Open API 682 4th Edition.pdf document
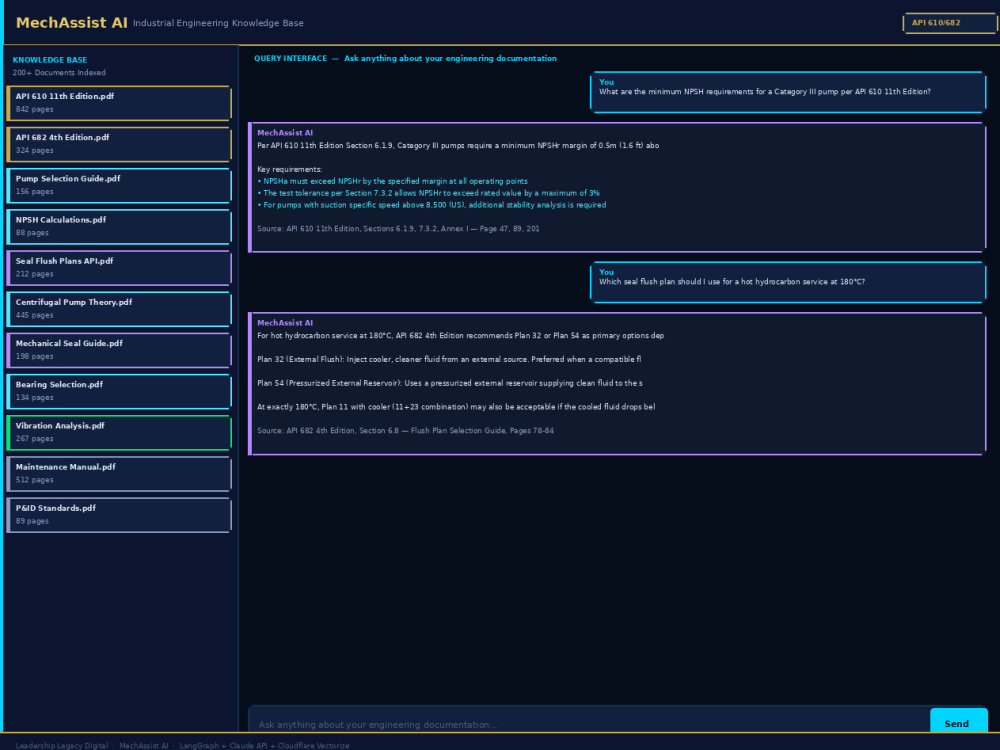This screenshot has height=750, width=1000. (x=119, y=144)
